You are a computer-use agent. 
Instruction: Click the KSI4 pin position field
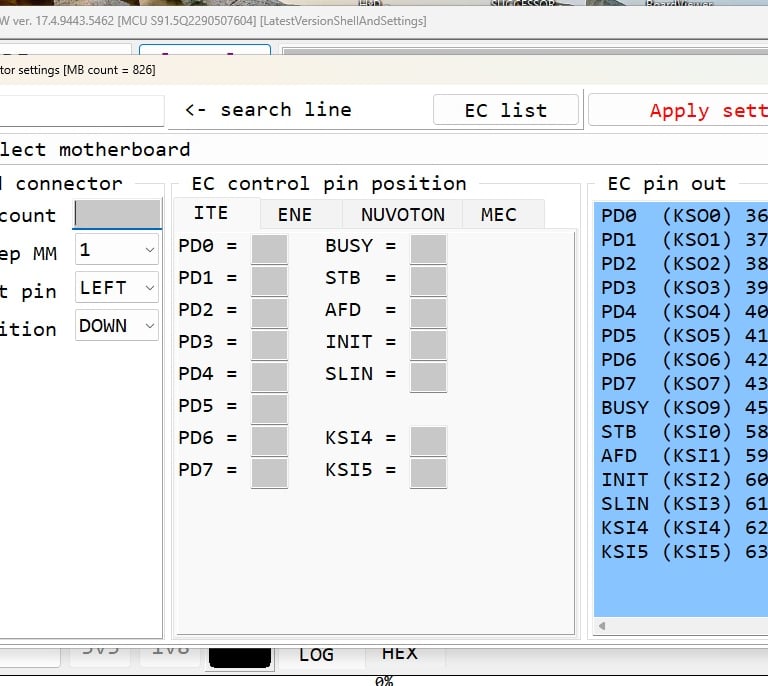(x=429, y=441)
